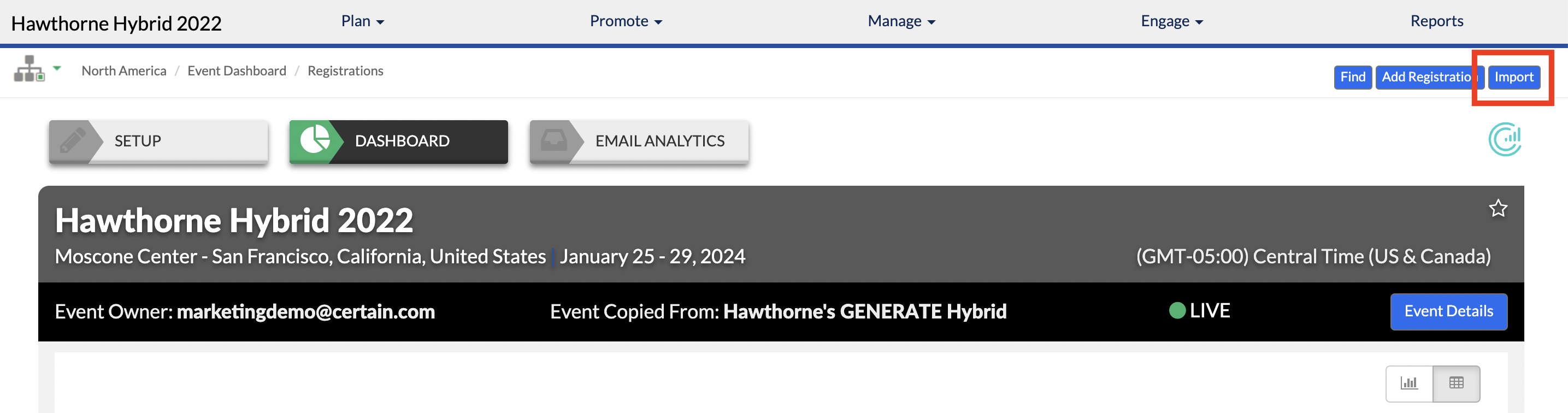This screenshot has width=1568, height=413.
Task: Open the teal analytics signal icon
Action: pyautogui.click(x=1505, y=139)
